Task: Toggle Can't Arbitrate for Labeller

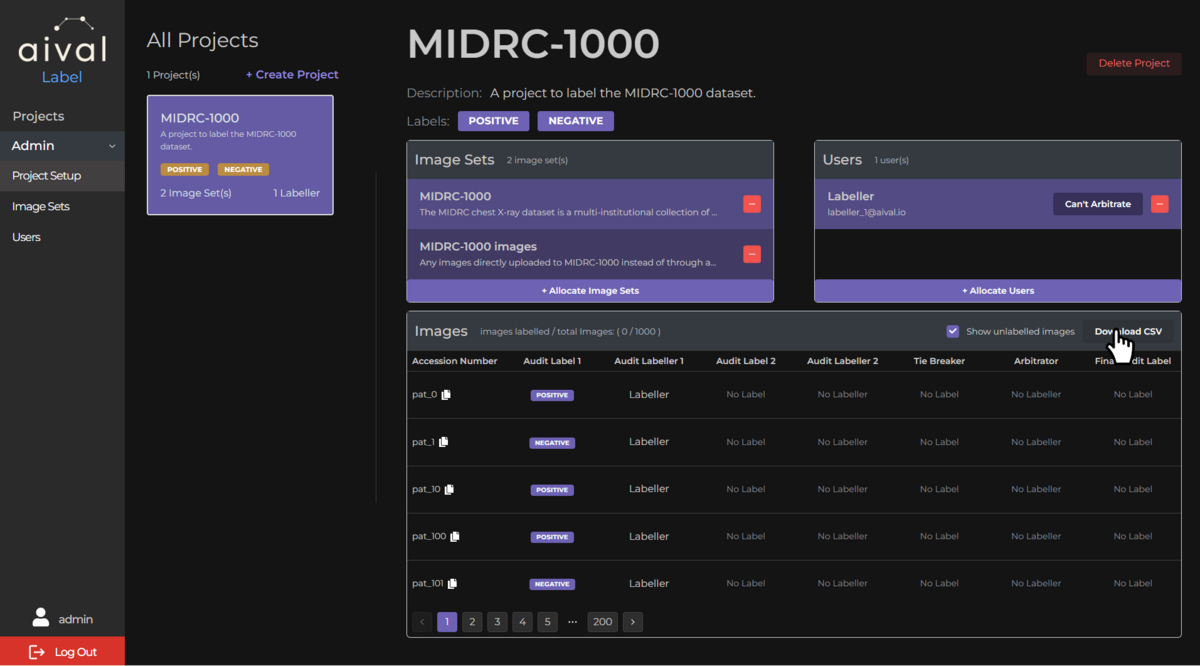Action: tap(1097, 204)
